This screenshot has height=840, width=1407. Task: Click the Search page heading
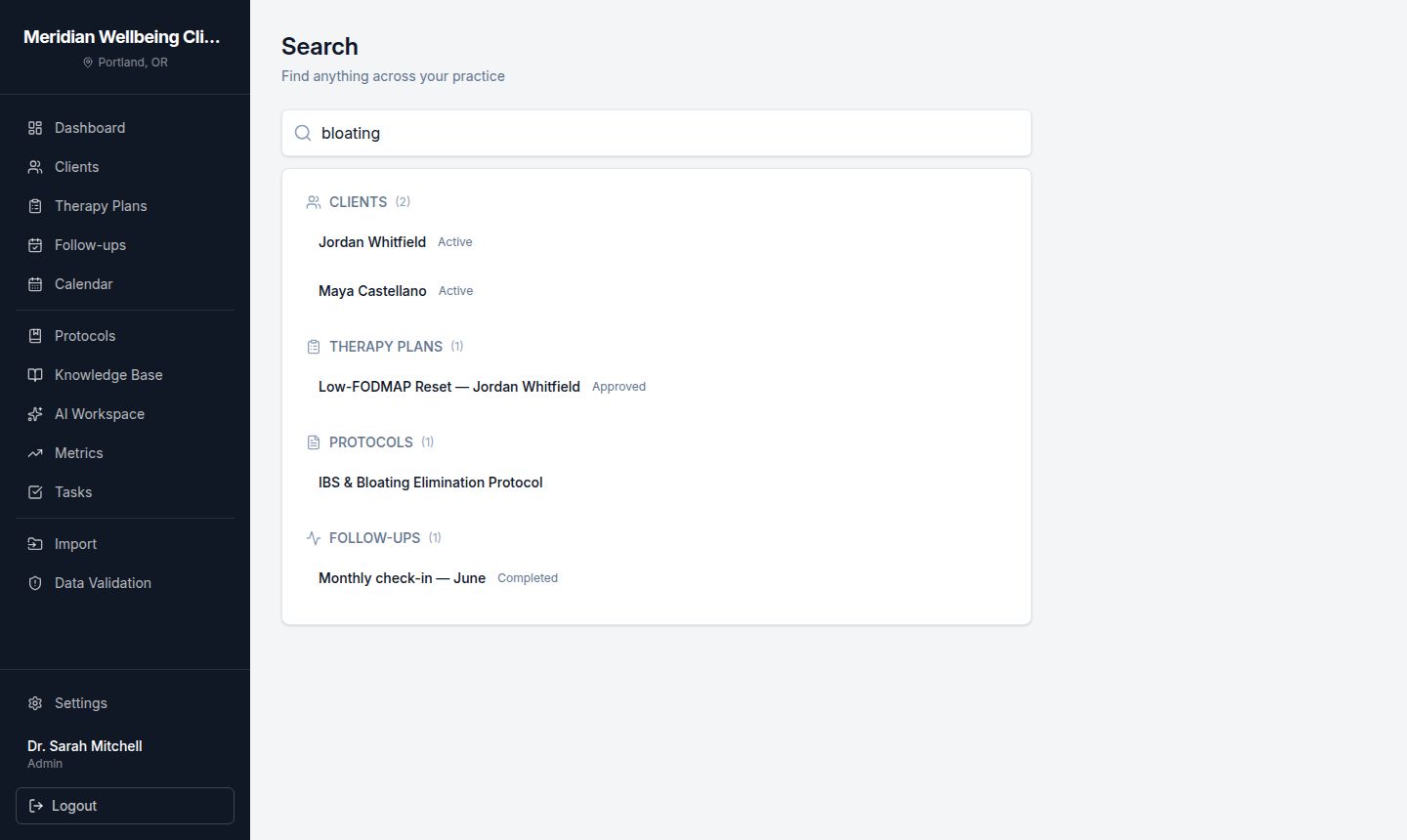320,47
